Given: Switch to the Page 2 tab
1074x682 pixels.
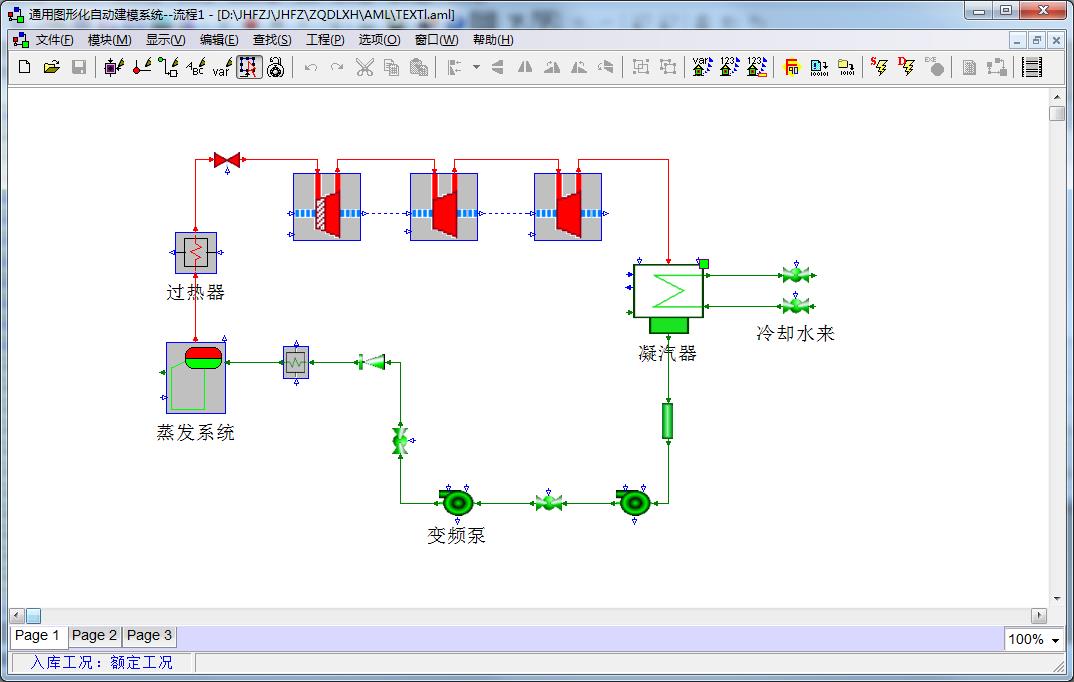Looking at the screenshot, I should pyautogui.click(x=94, y=635).
